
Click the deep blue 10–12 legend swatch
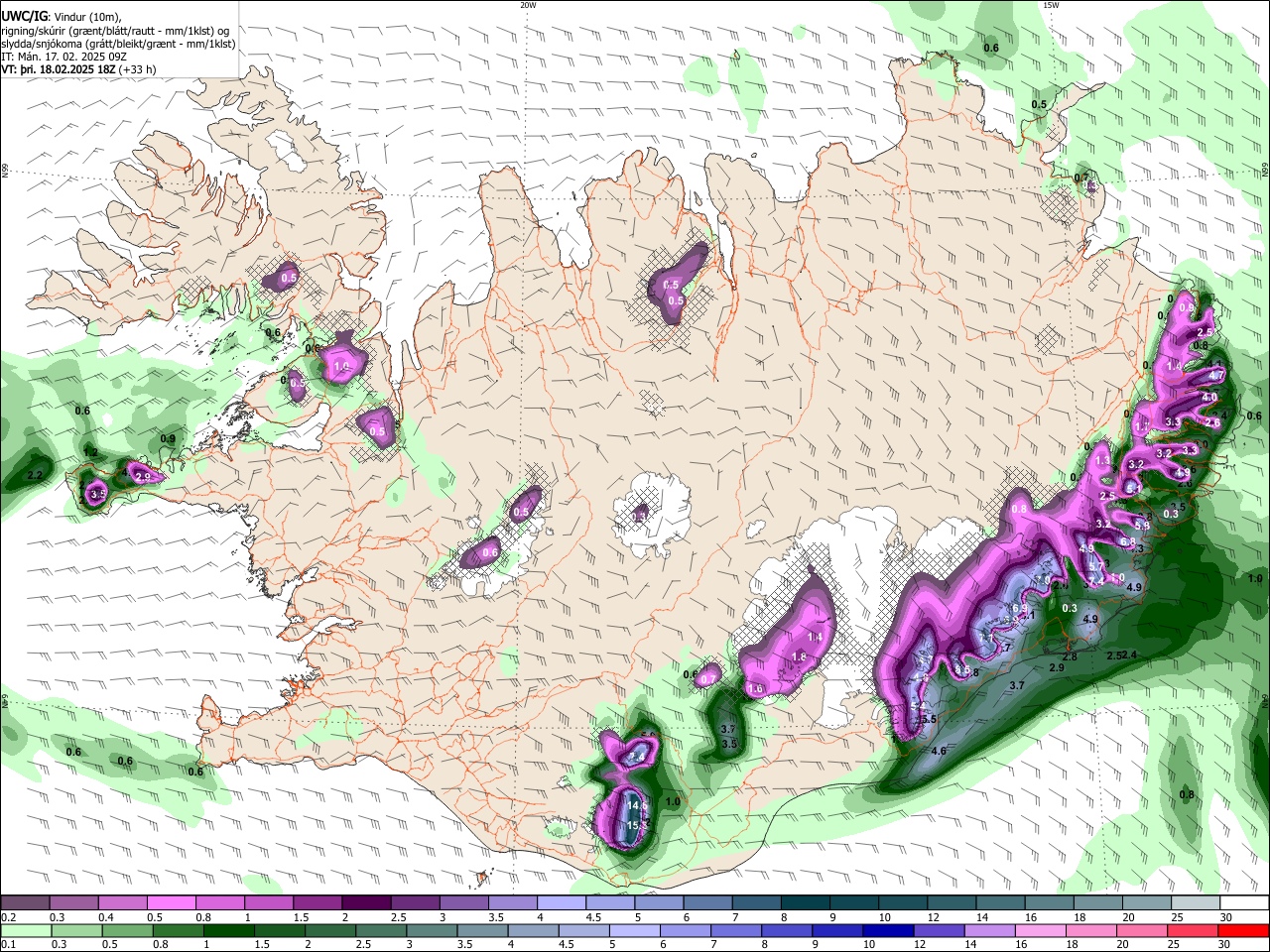(x=887, y=930)
